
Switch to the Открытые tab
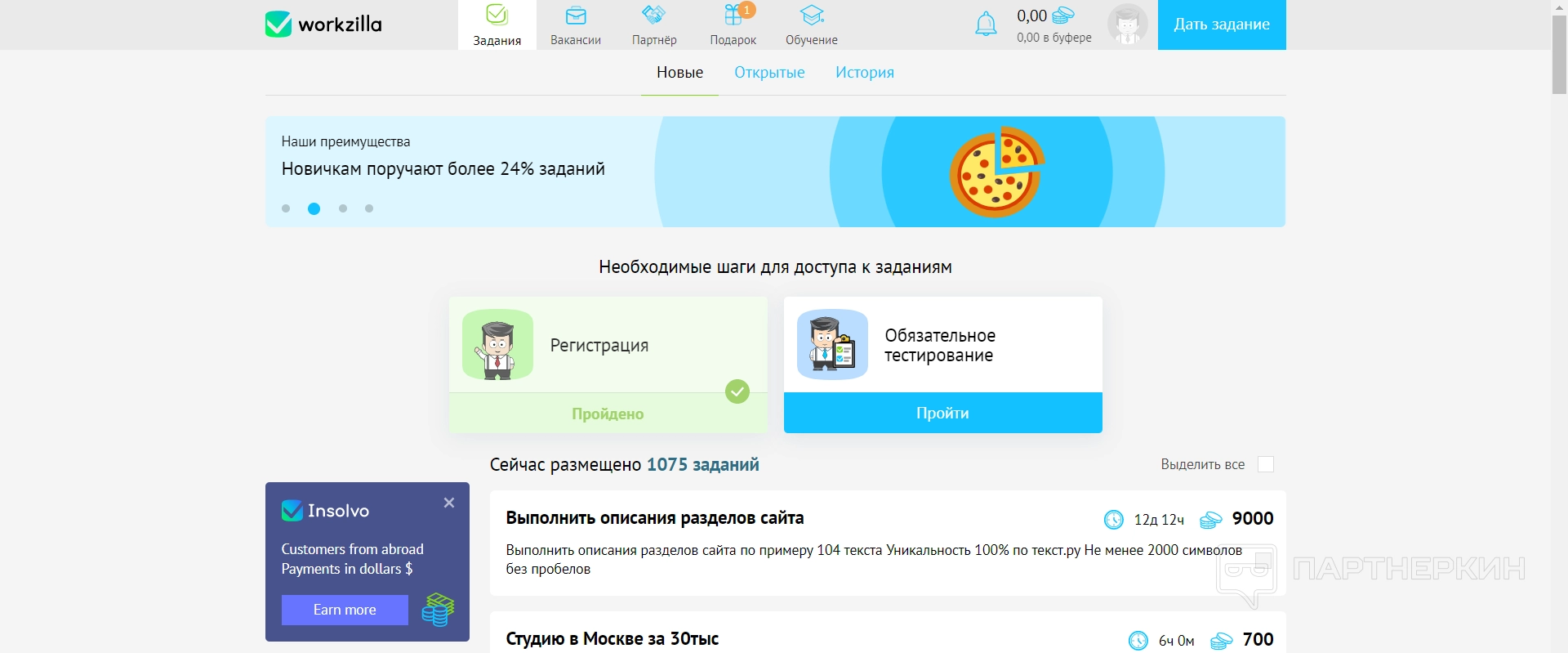(x=769, y=73)
